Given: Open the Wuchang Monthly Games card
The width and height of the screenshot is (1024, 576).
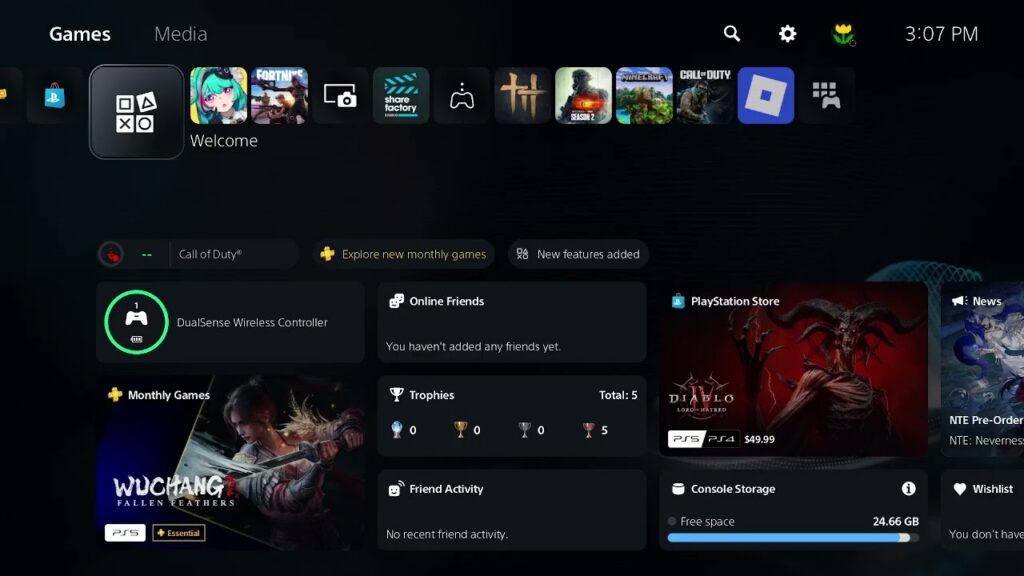Looking at the screenshot, I should tap(230, 462).
